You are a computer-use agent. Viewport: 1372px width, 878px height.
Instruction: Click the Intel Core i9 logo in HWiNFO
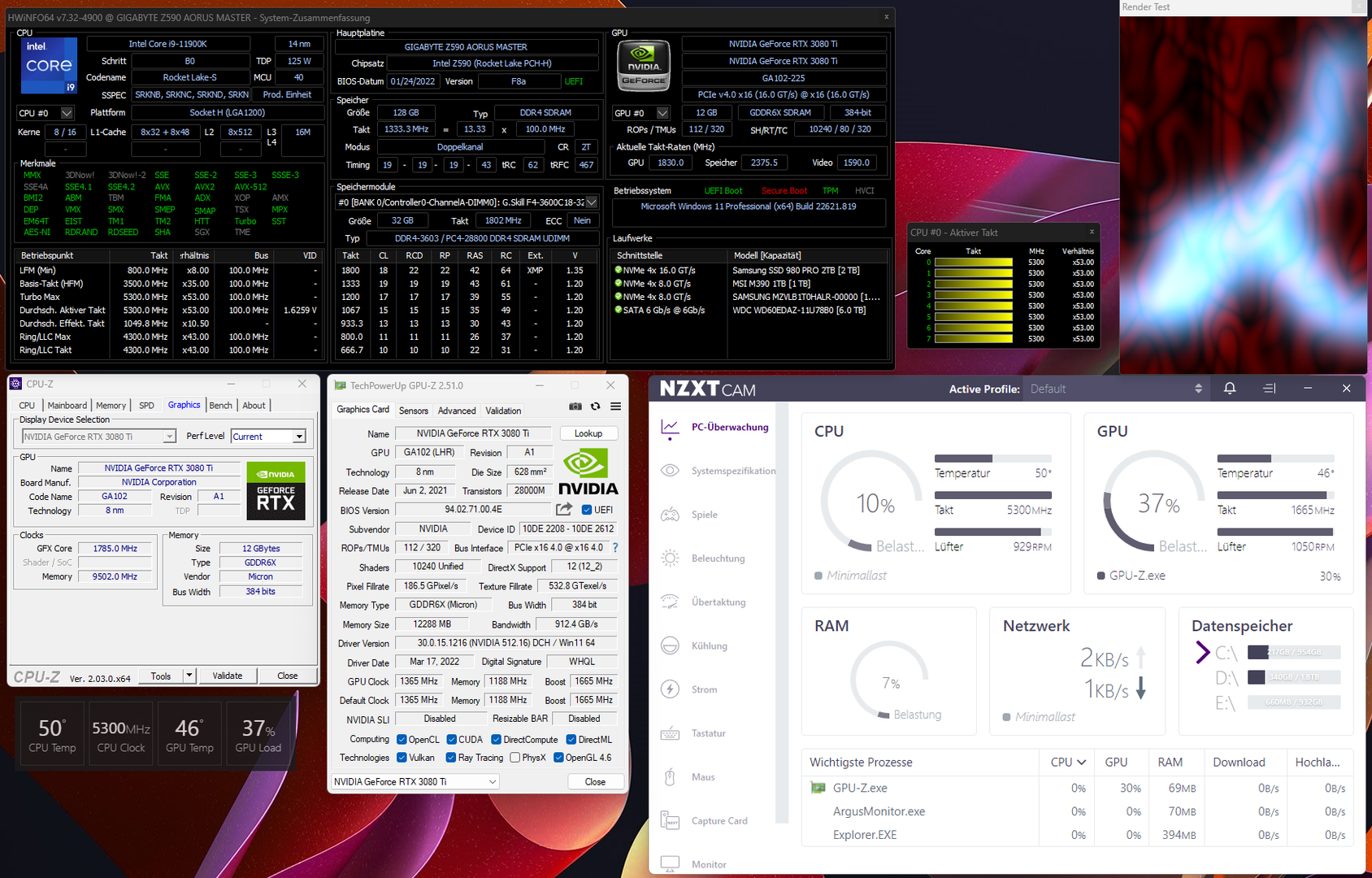click(x=49, y=66)
